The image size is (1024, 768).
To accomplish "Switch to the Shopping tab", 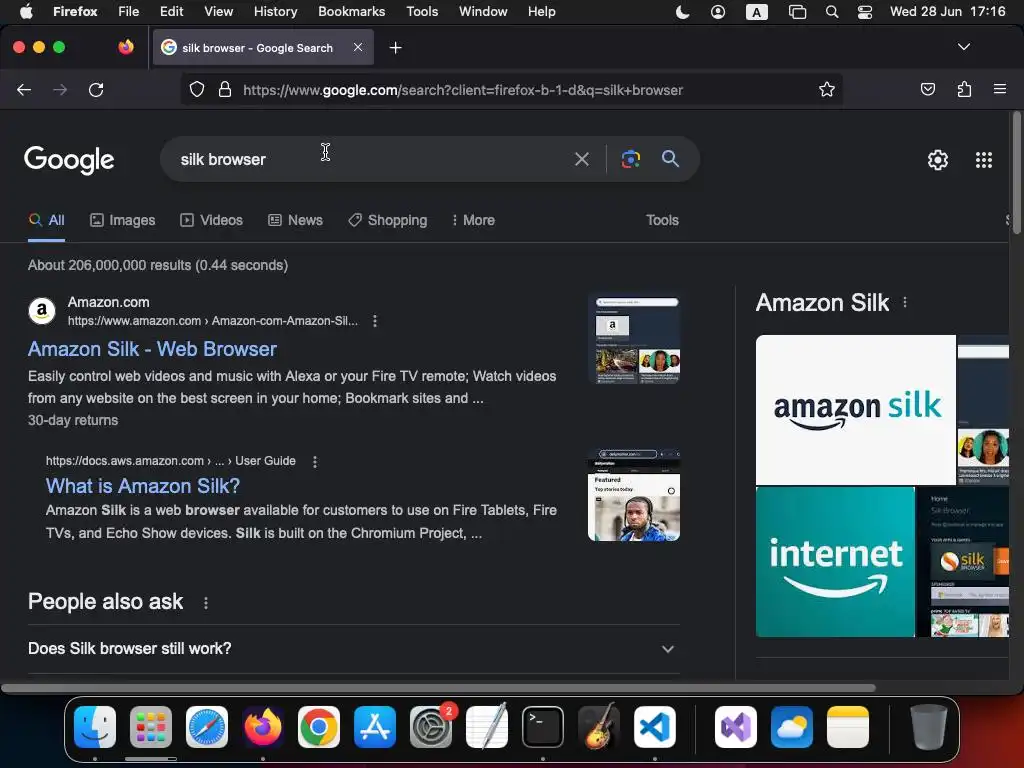I will point(388,220).
